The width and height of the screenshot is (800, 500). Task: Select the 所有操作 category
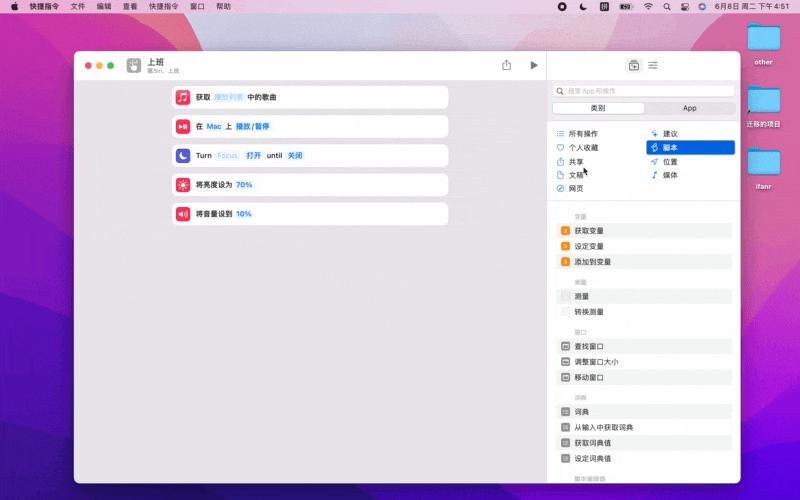pyautogui.click(x=583, y=134)
